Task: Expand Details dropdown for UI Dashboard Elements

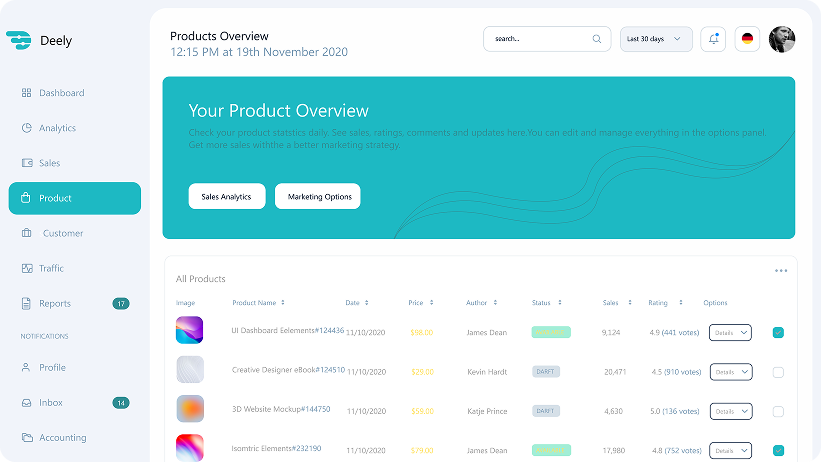Action: [730, 333]
